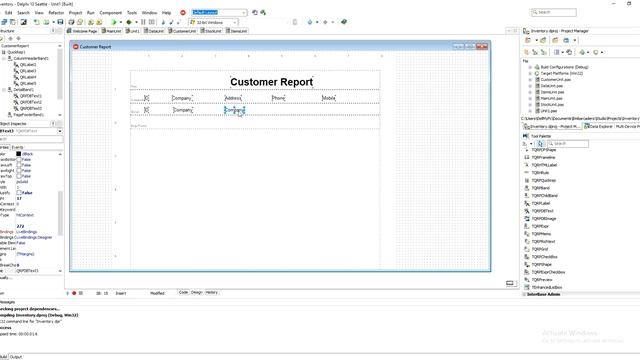
Task: Select MainUnit.pas in Project Manager
Action: [551, 98]
